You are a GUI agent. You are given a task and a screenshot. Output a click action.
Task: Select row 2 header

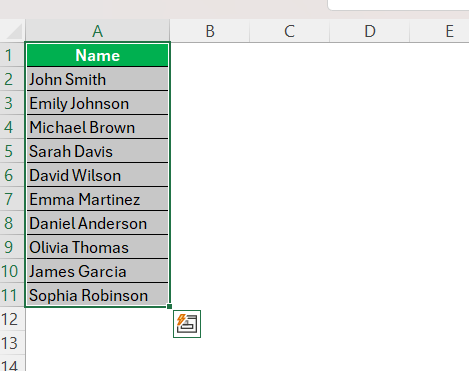[x=12, y=79]
